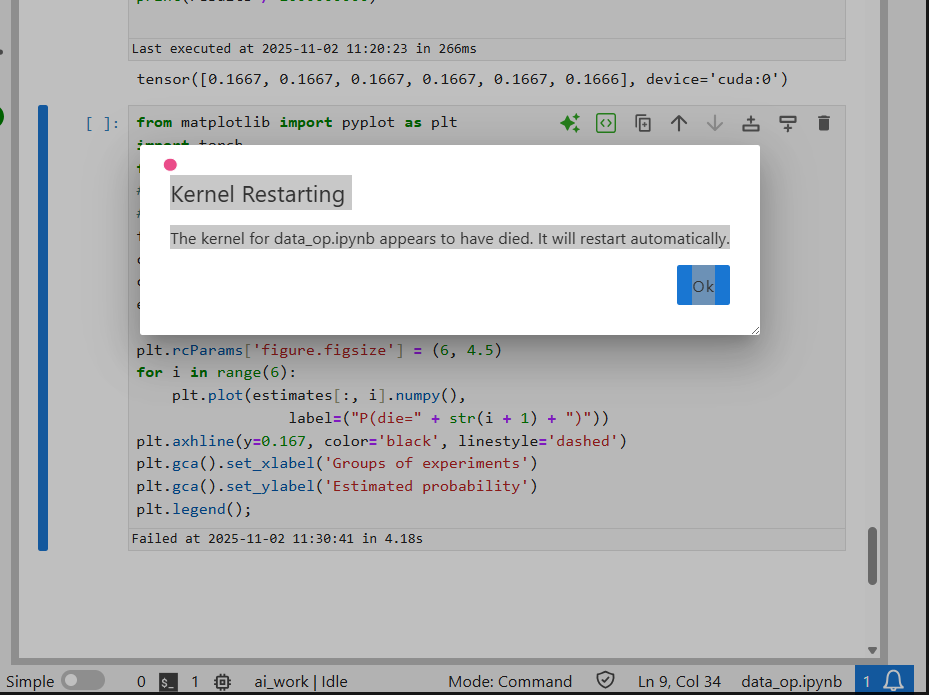Click the scroll down arrow

pyautogui.click(x=872, y=649)
